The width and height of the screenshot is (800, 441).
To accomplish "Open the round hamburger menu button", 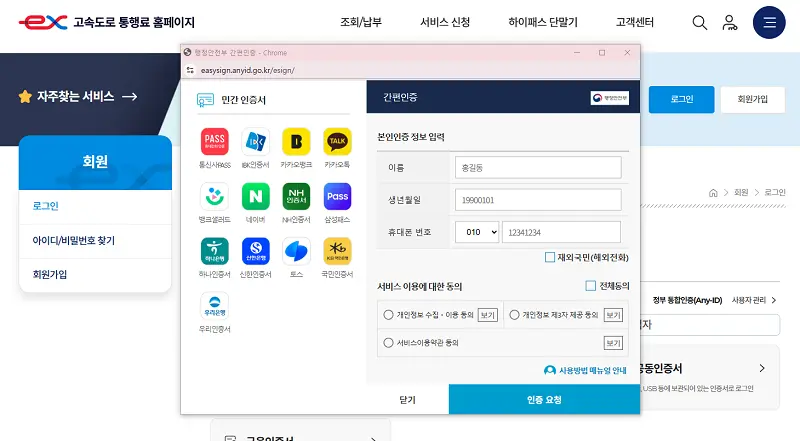I will pos(769,22).
